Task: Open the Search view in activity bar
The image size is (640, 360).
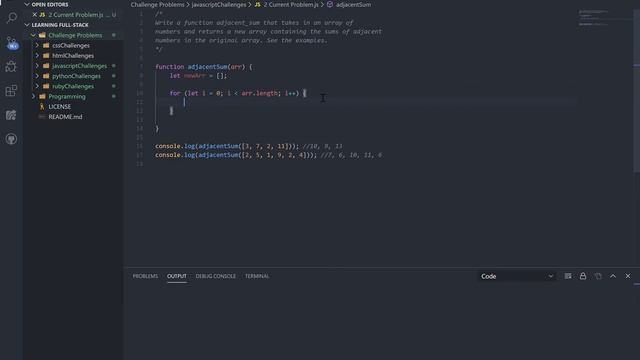Action: click(11, 18)
